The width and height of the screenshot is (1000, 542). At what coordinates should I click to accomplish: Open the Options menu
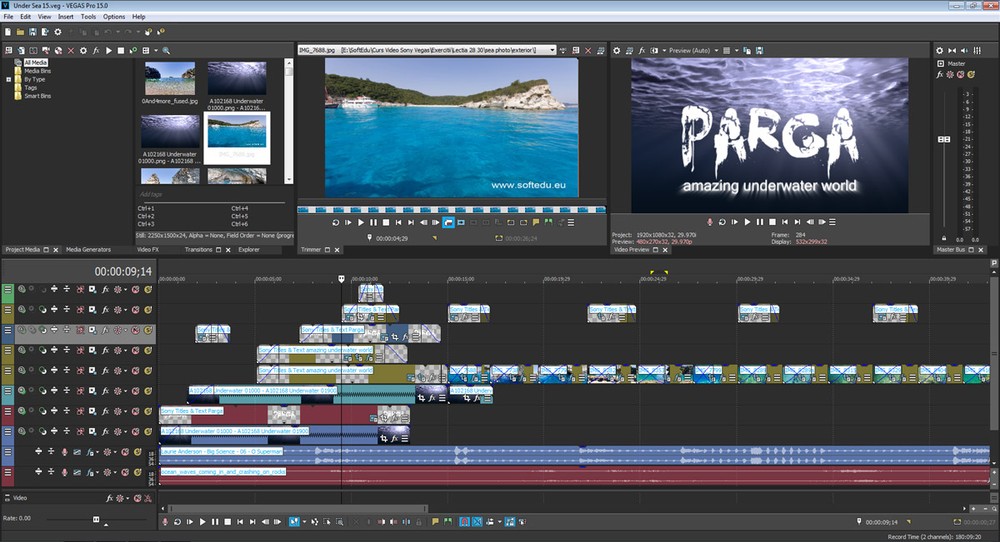114,17
